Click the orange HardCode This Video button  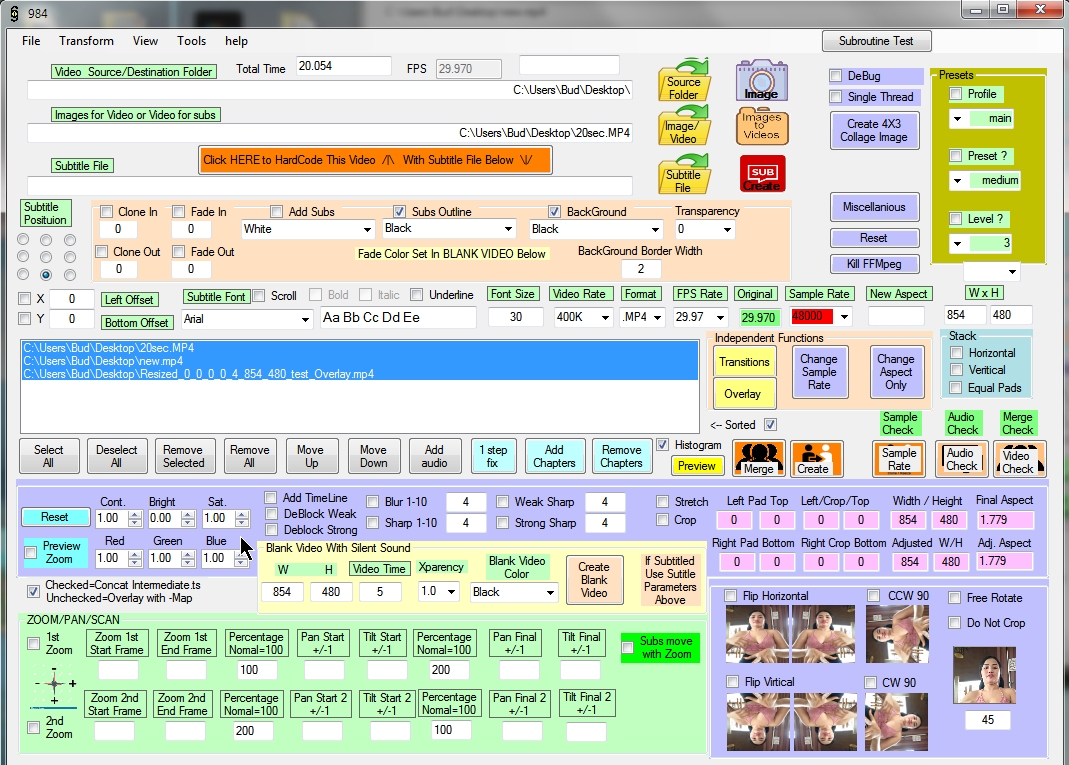pyautogui.click(x=375, y=160)
